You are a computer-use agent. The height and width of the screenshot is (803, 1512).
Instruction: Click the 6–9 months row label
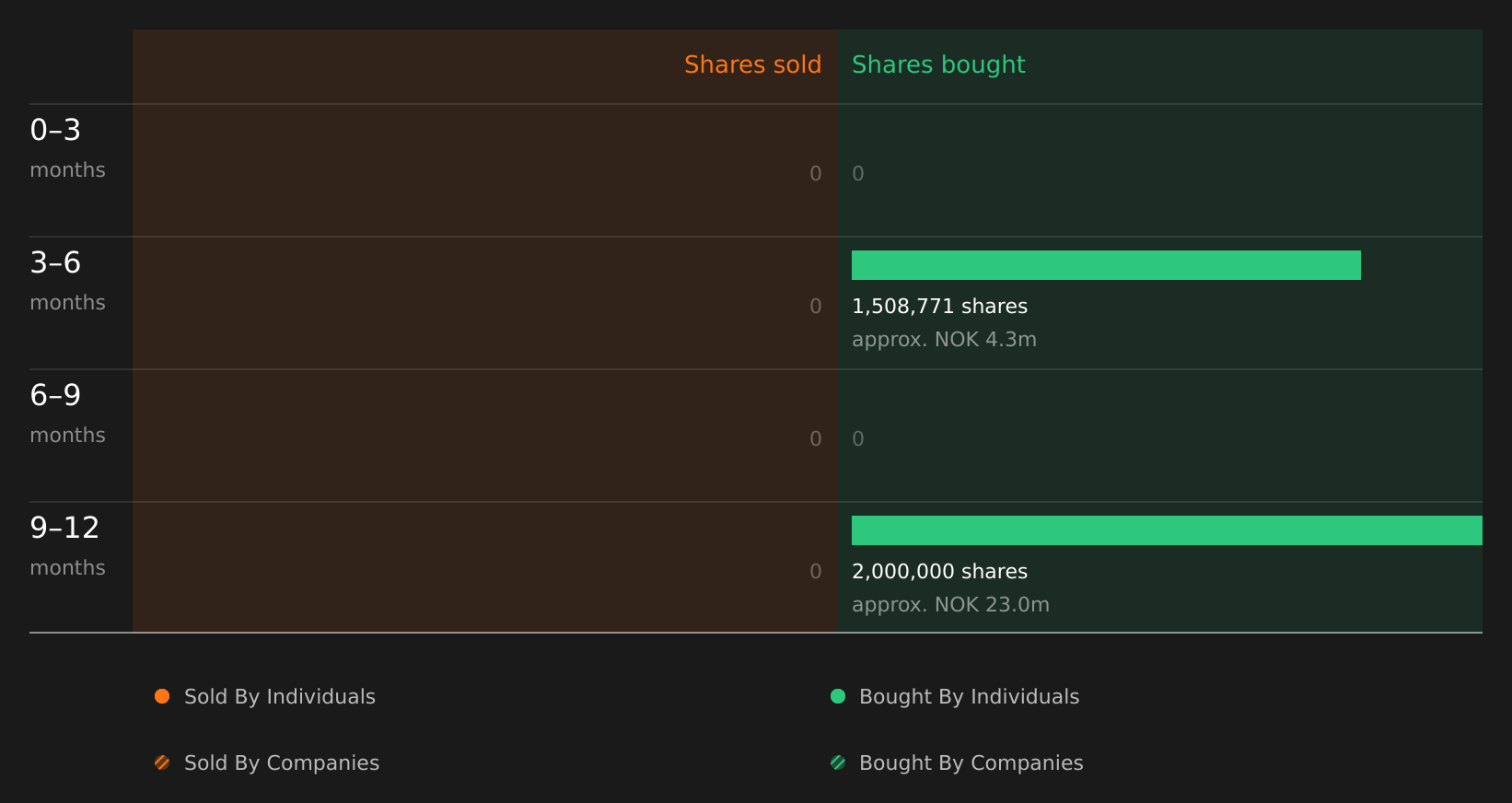click(67, 413)
